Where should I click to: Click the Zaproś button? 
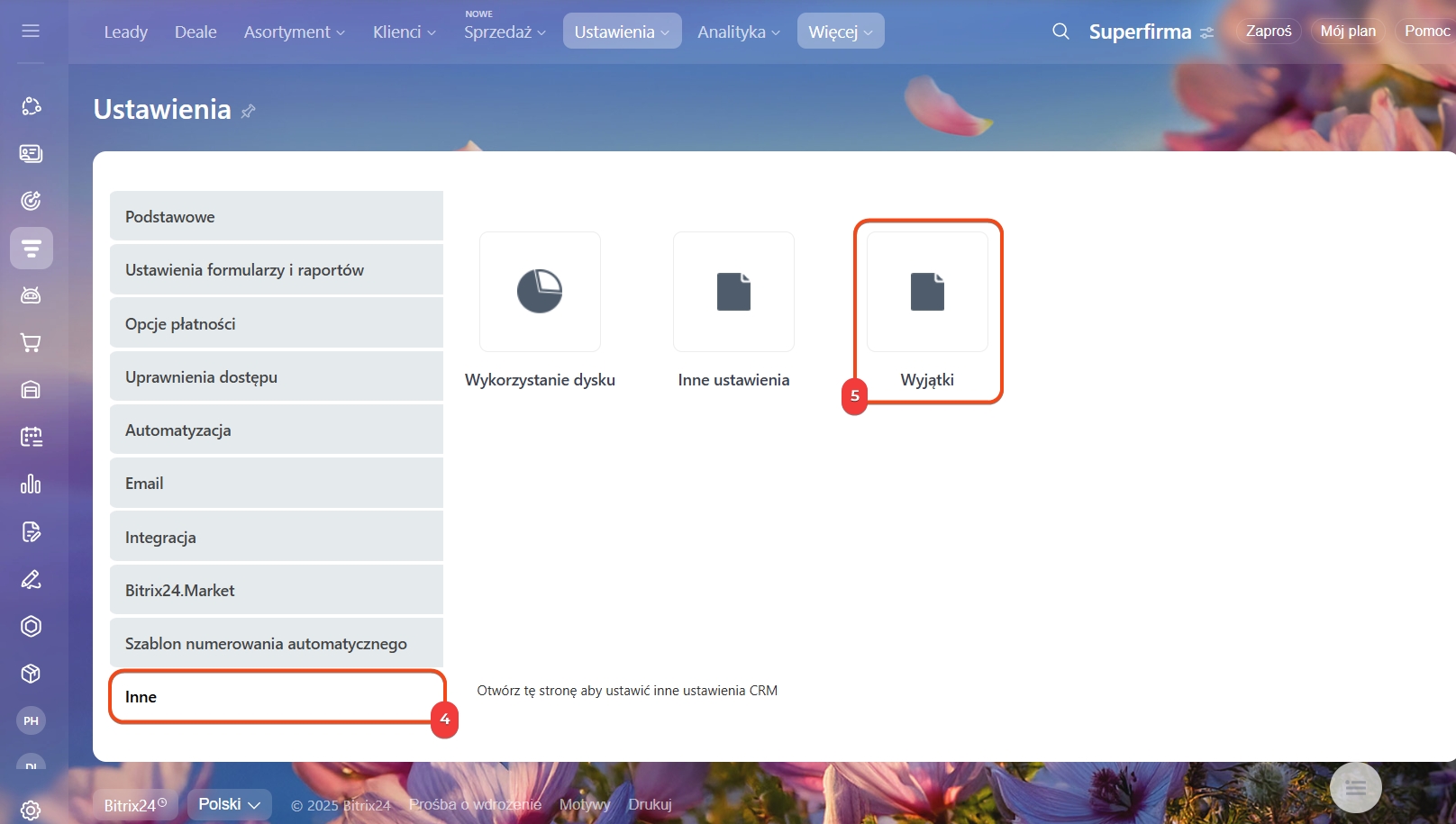click(1269, 32)
